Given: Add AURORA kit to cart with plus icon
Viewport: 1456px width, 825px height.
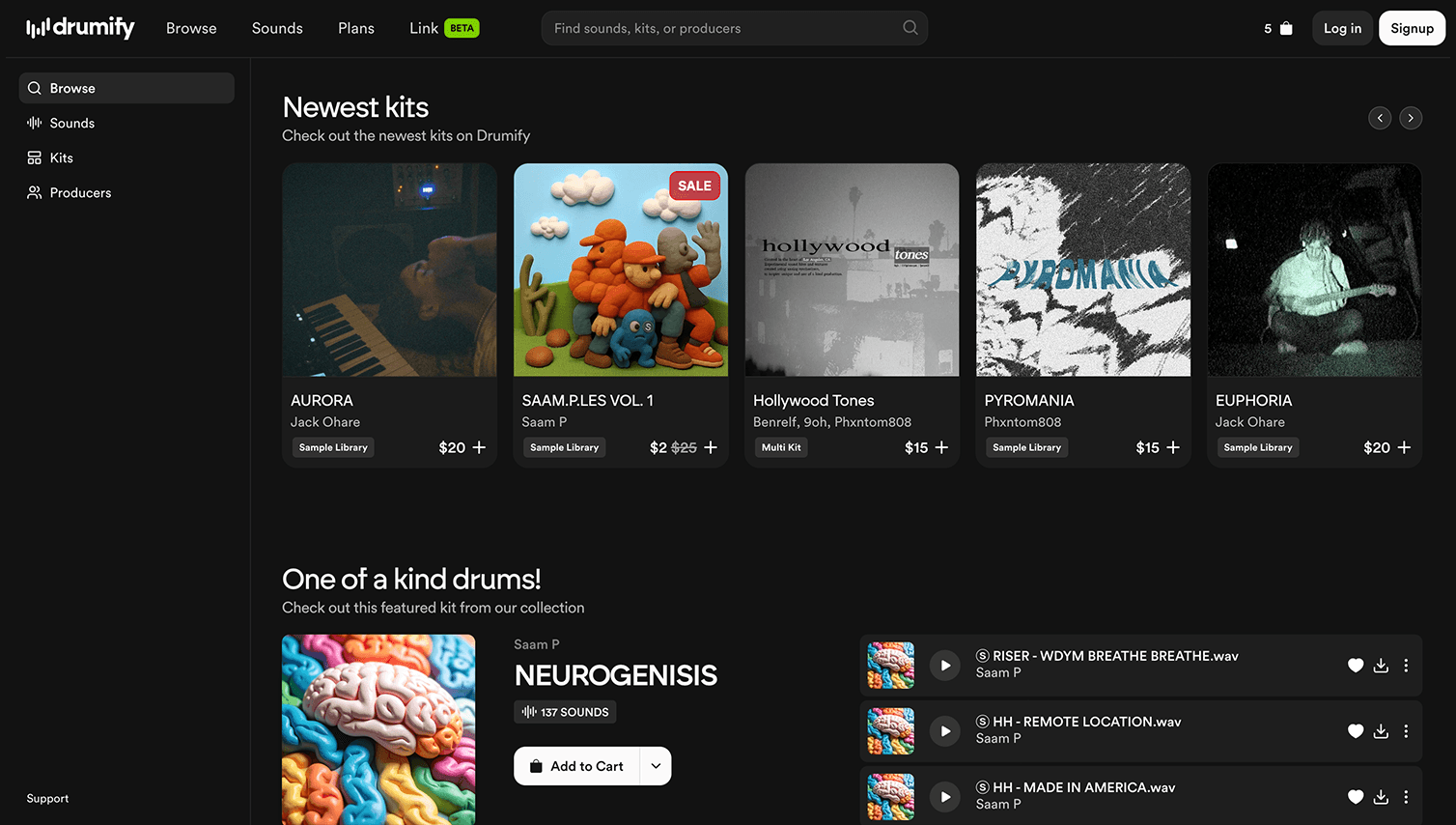Looking at the screenshot, I should [x=479, y=447].
